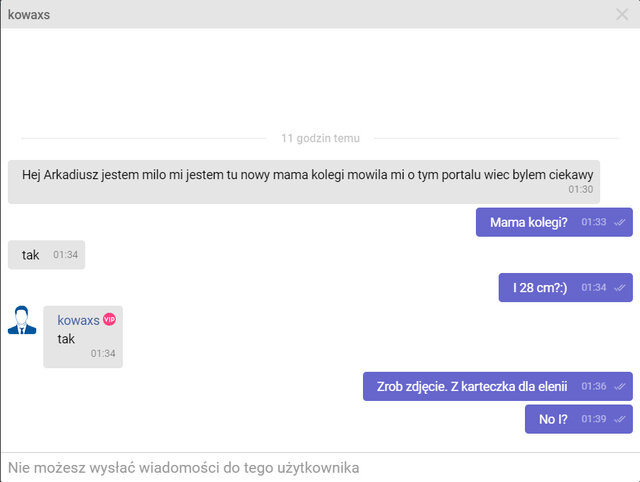640x482 pixels.
Task: Select the "Zrob zdjęcie. Z karteczka" message bubble
Action: click(x=471, y=386)
